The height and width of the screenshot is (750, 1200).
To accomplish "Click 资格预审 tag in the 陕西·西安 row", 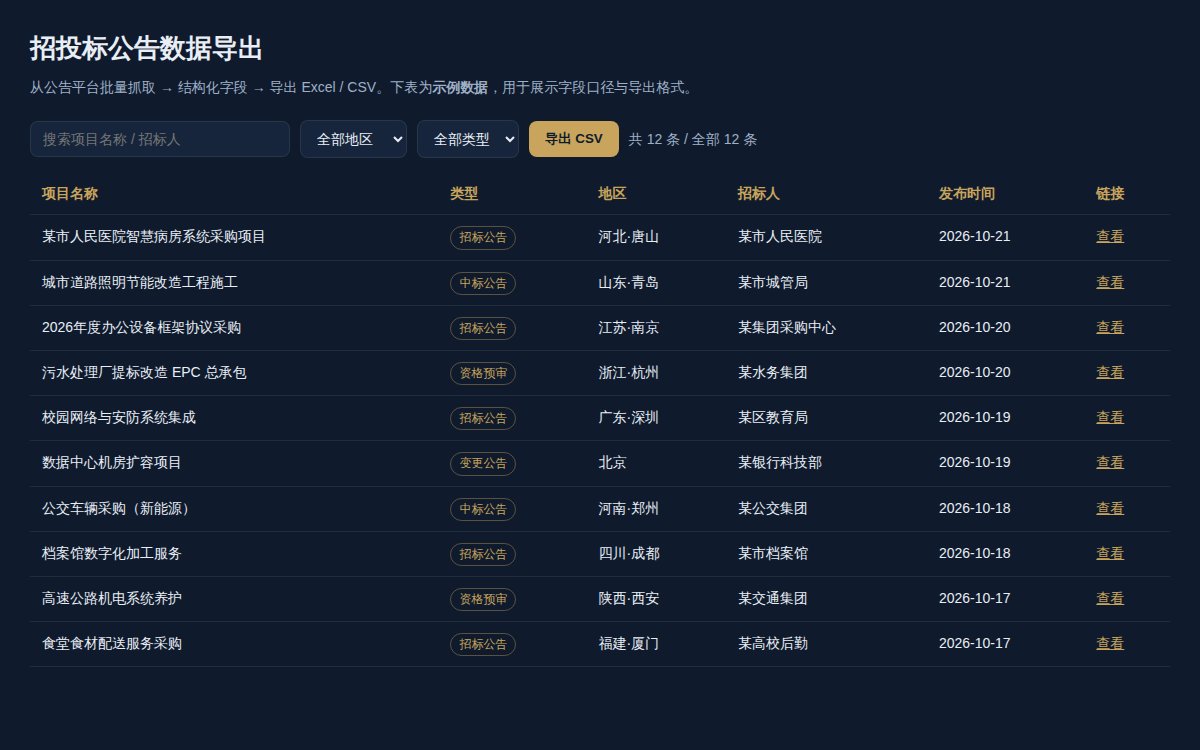I will tap(483, 600).
